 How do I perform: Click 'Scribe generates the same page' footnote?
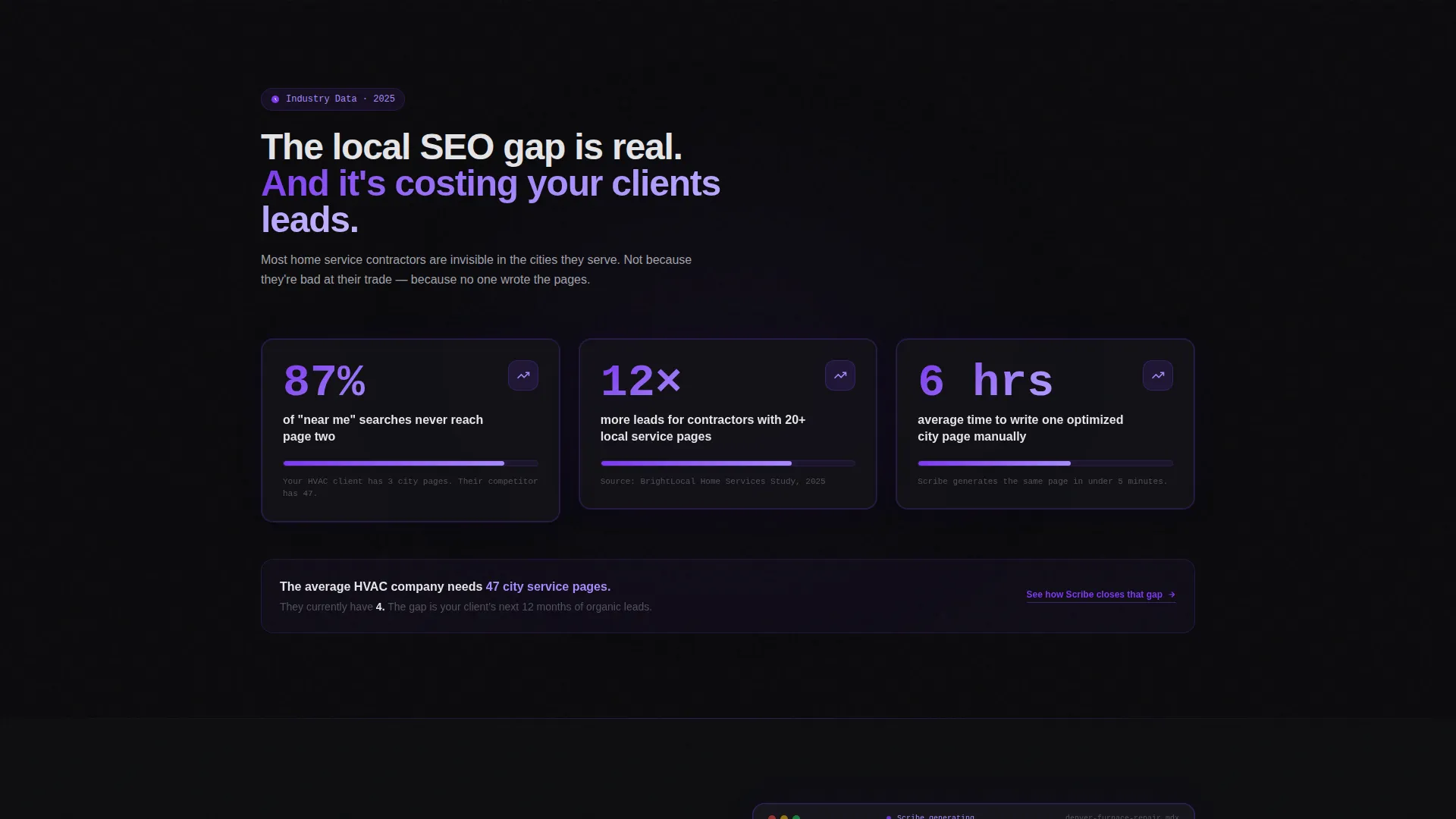[x=1043, y=482]
